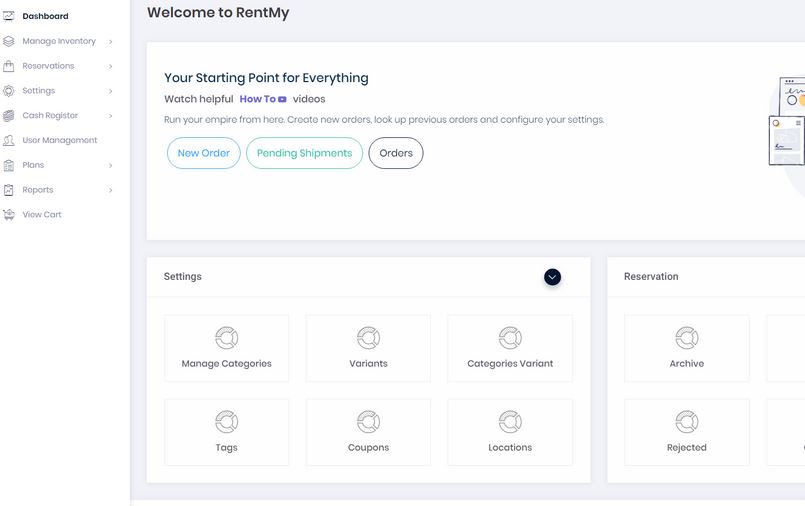Expand the Reports submenu arrow
Image resolution: width=805 pixels, height=506 pixels.
point(110,190)
